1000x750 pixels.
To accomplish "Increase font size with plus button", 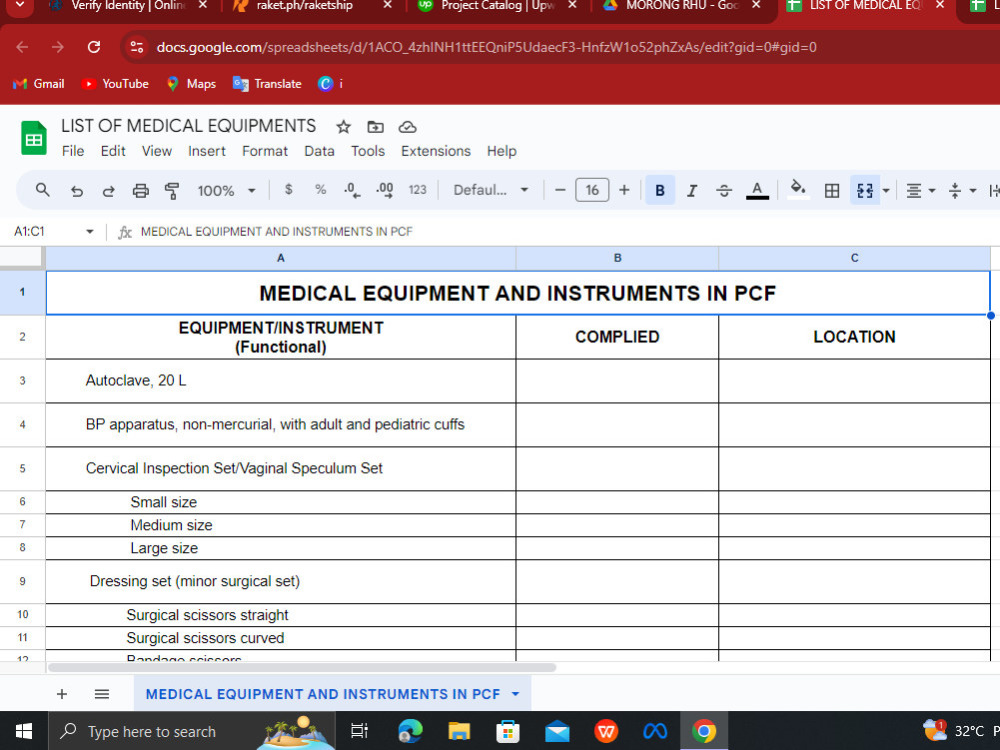I will (x=624, y=190).
